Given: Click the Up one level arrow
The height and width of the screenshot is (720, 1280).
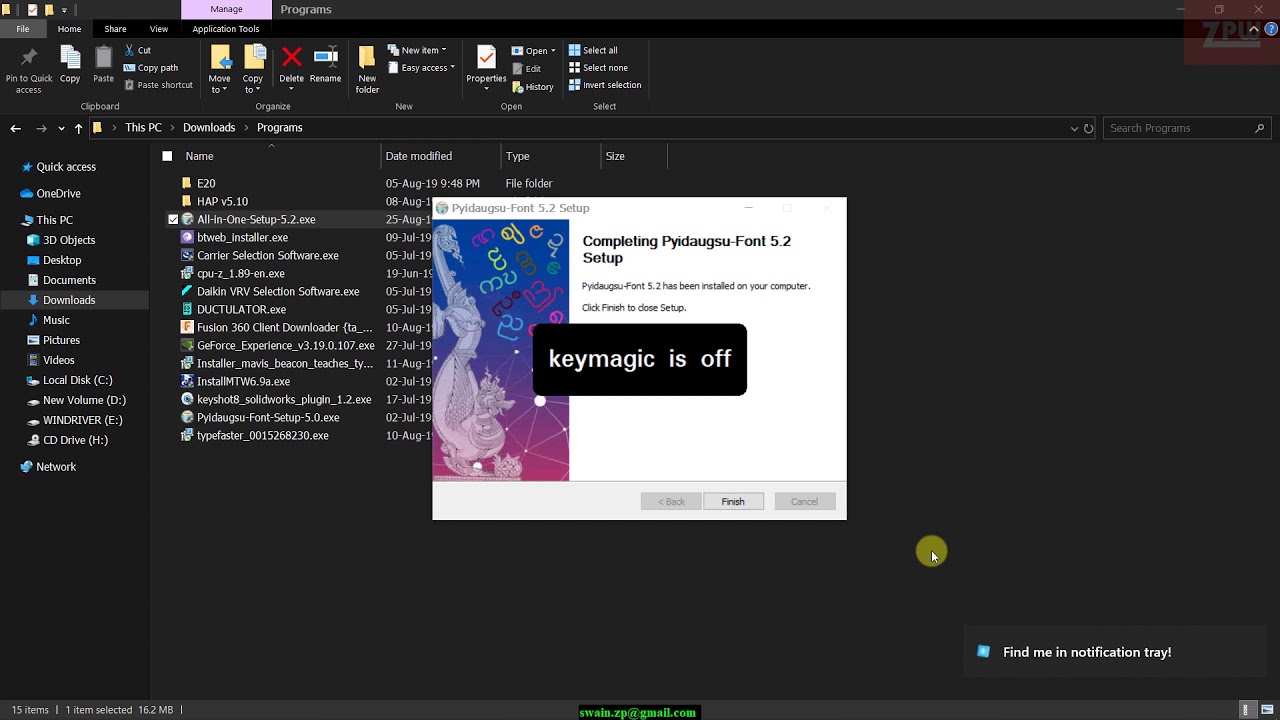Looking at the screenshot, I should tap(78, 128).
